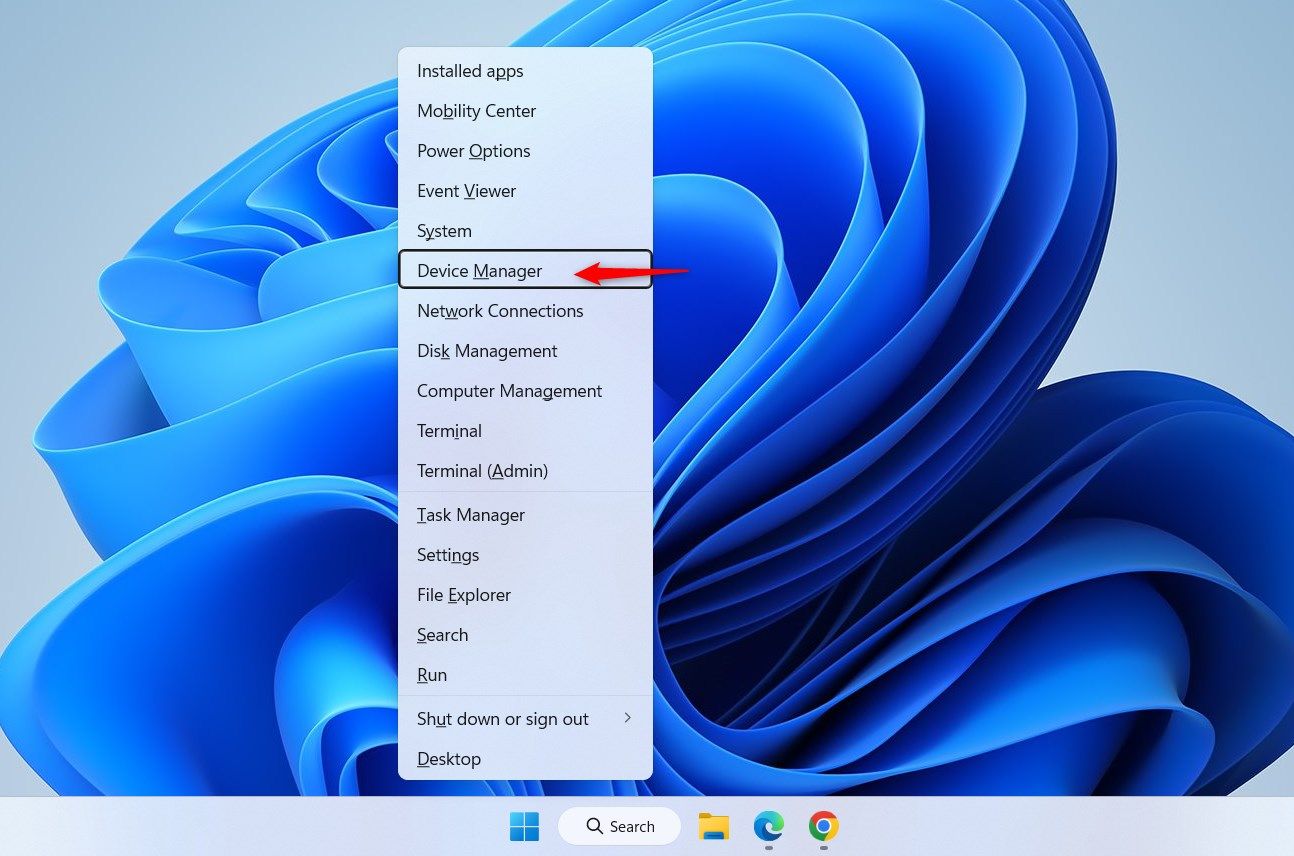This screenshot has height=856, width=1294.
Task: Open Network Connections
Action: click(500, 311)
